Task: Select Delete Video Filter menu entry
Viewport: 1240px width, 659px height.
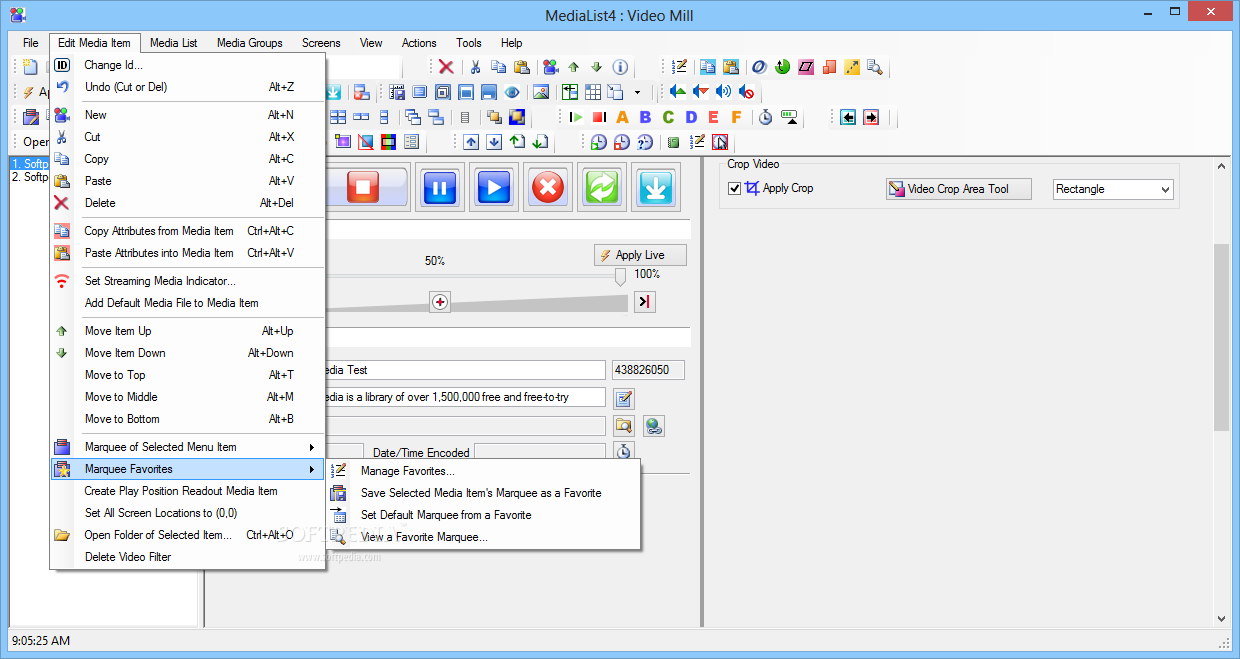Action: 187,557
